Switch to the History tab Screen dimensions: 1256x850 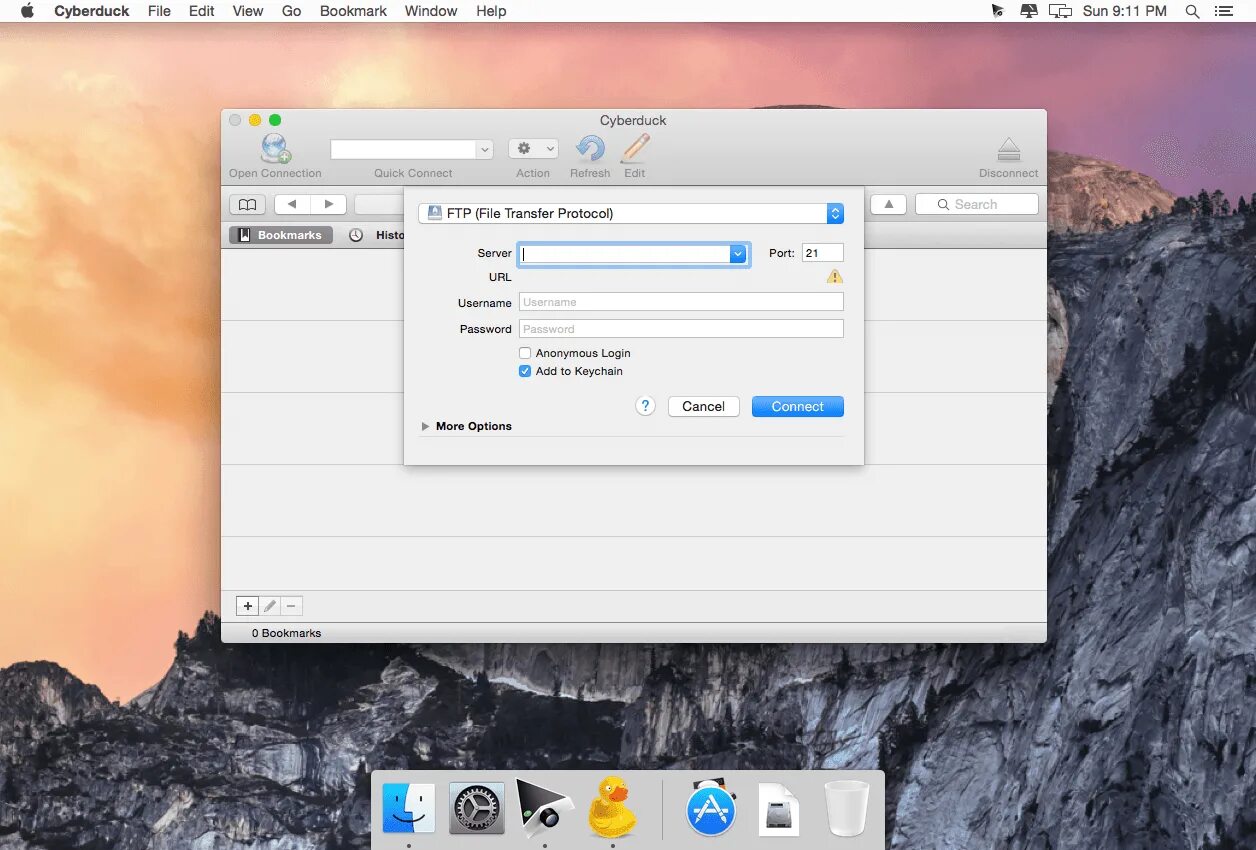(375, 235)
